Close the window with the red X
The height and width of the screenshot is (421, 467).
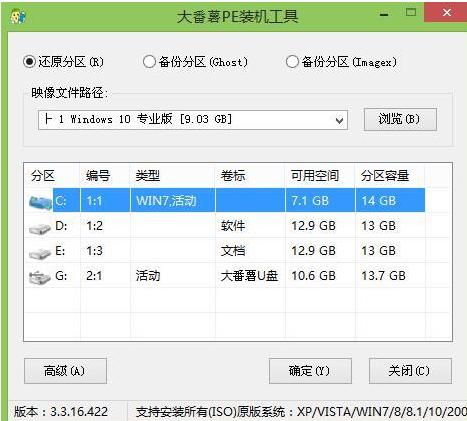(446, 13)
